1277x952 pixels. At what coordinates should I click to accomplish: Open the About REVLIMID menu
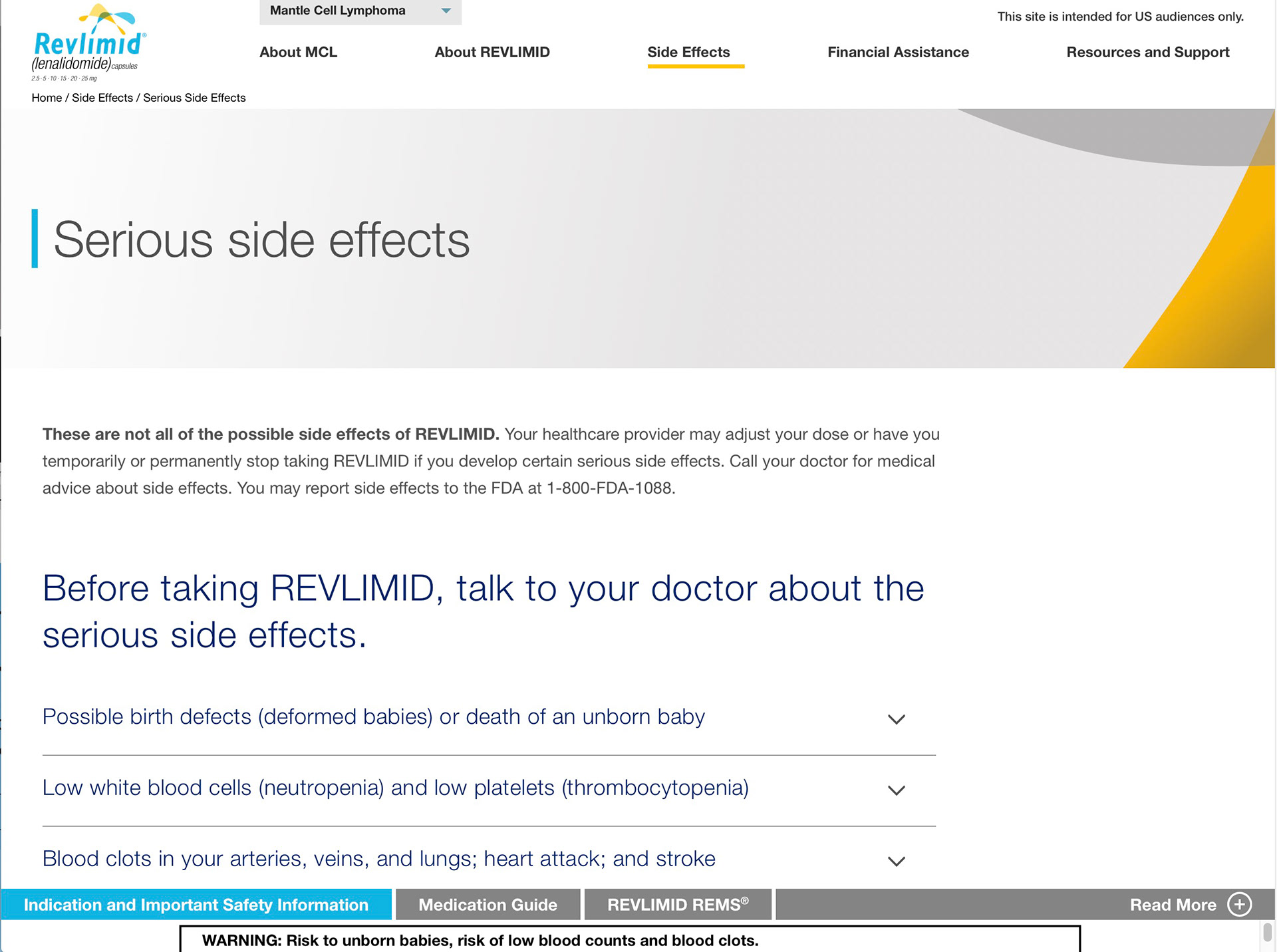click(x=492, y=53)
